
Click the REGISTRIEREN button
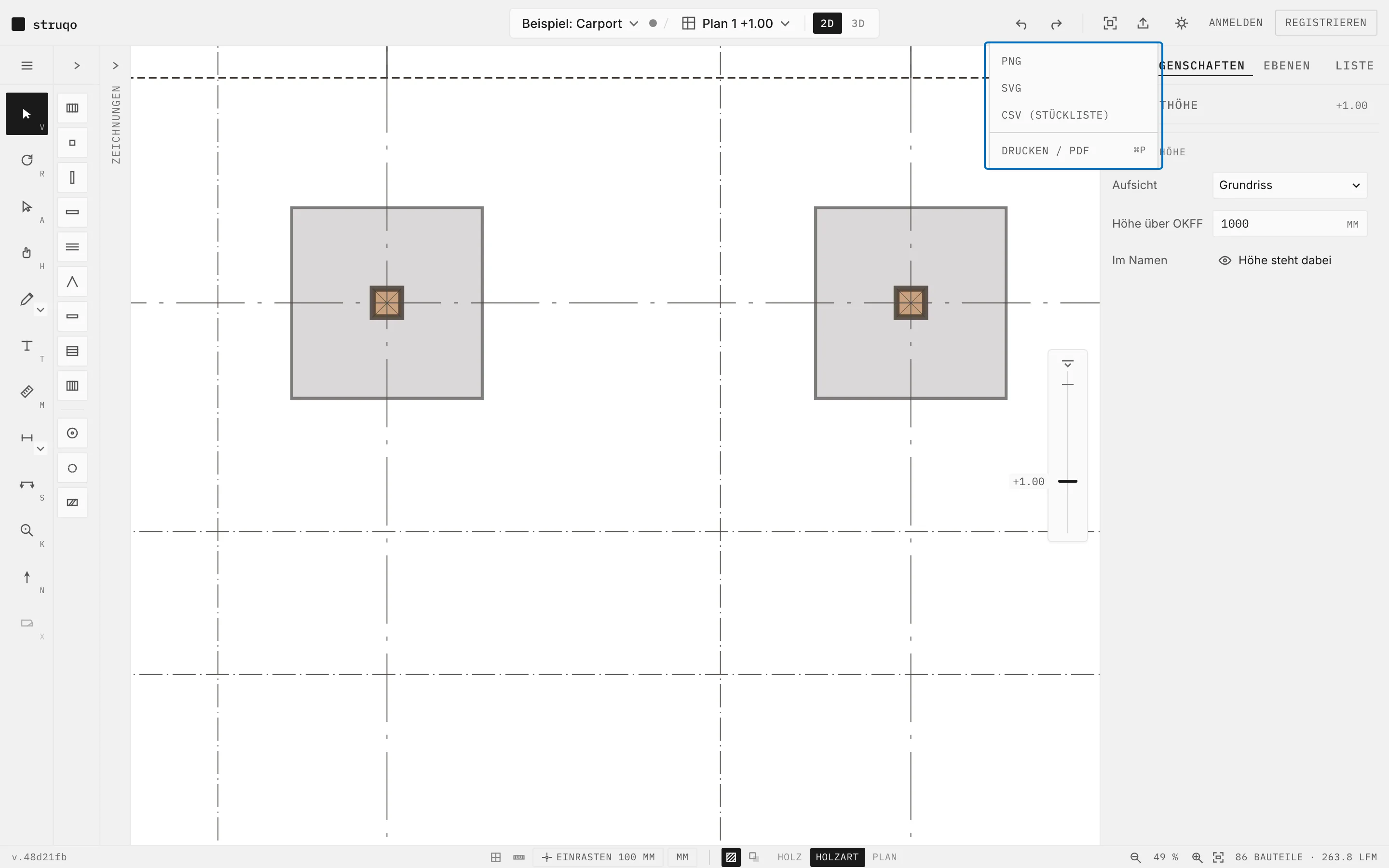tap(1326, 23)
